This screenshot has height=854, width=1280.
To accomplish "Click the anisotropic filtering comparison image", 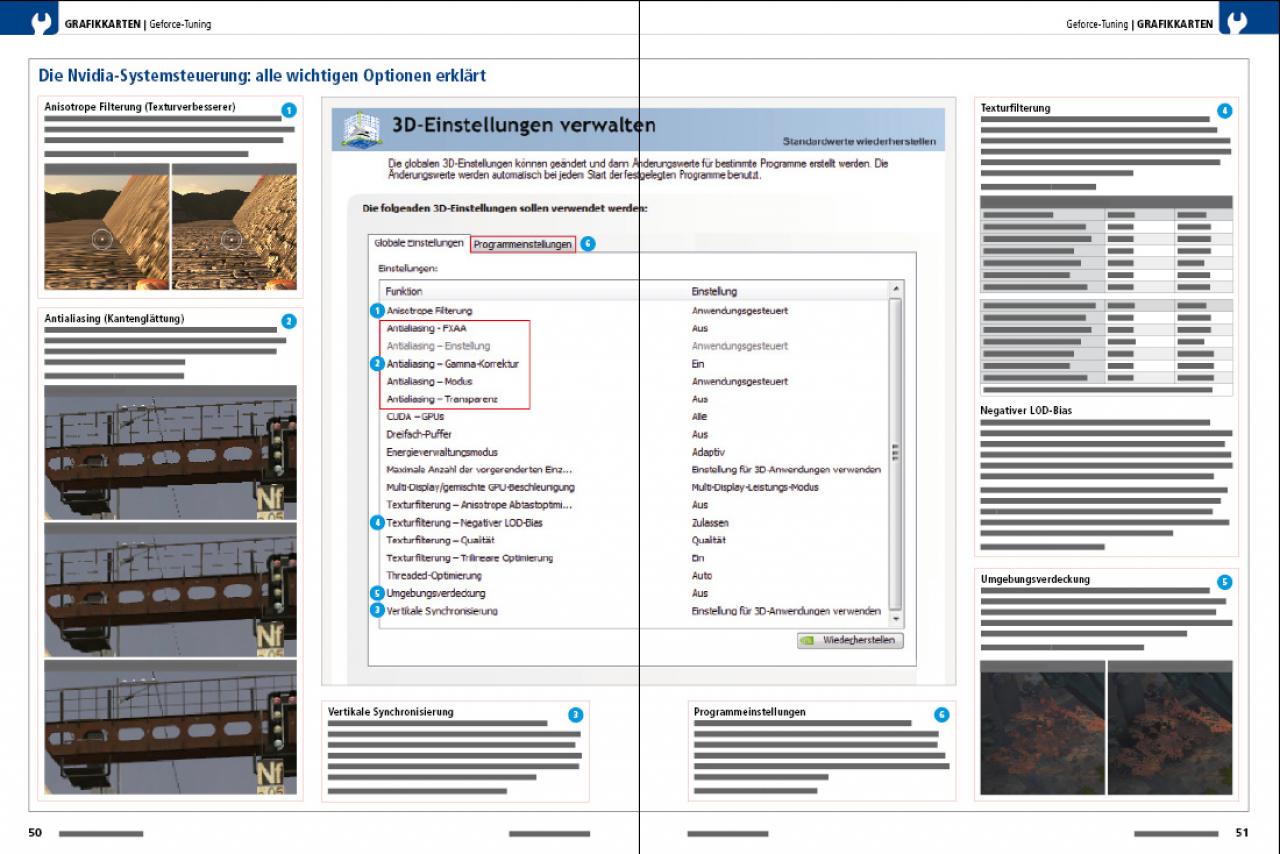I will pyautogui.click(x=170, y=227).
